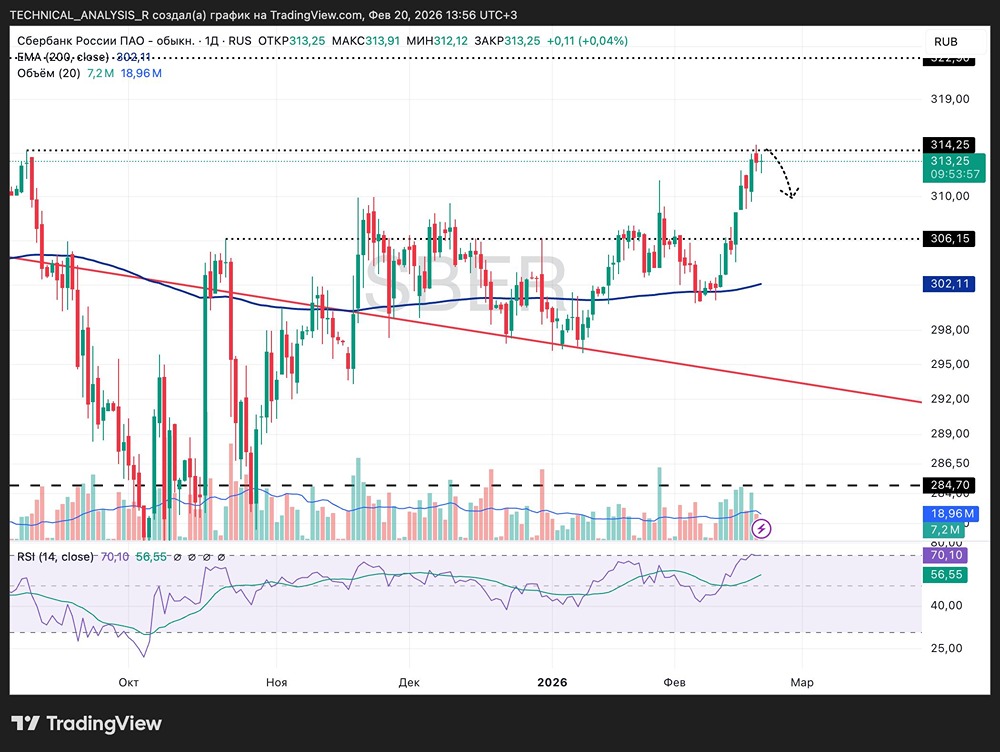Click the 306,15 price level label
The image size is (1000, 752).
tap(949, 239)
